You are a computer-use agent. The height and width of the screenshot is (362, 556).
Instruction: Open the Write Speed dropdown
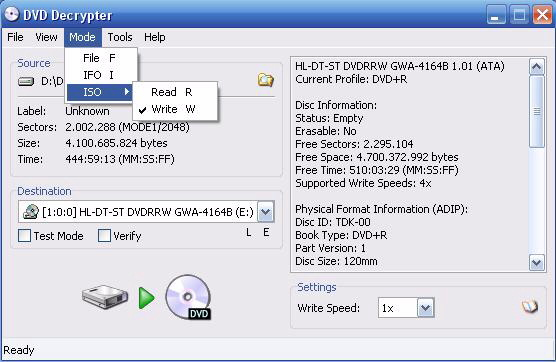pyautogui.click(x=426, y=308)
